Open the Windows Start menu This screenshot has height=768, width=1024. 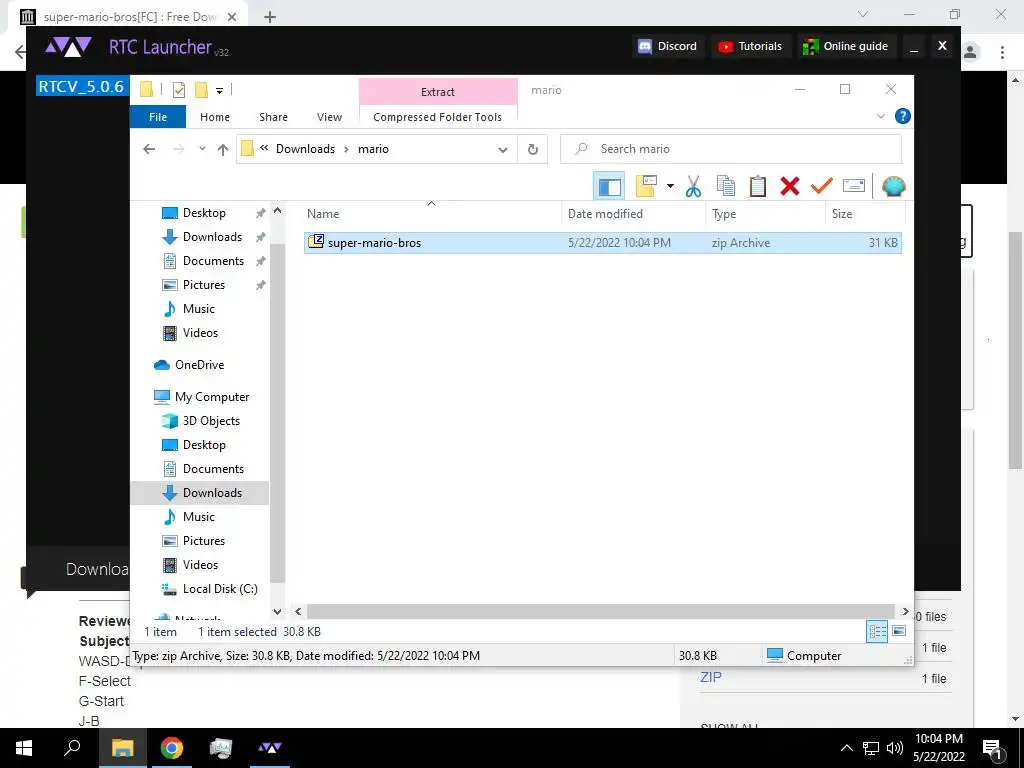pyautogui.click(x=24, y=748)
